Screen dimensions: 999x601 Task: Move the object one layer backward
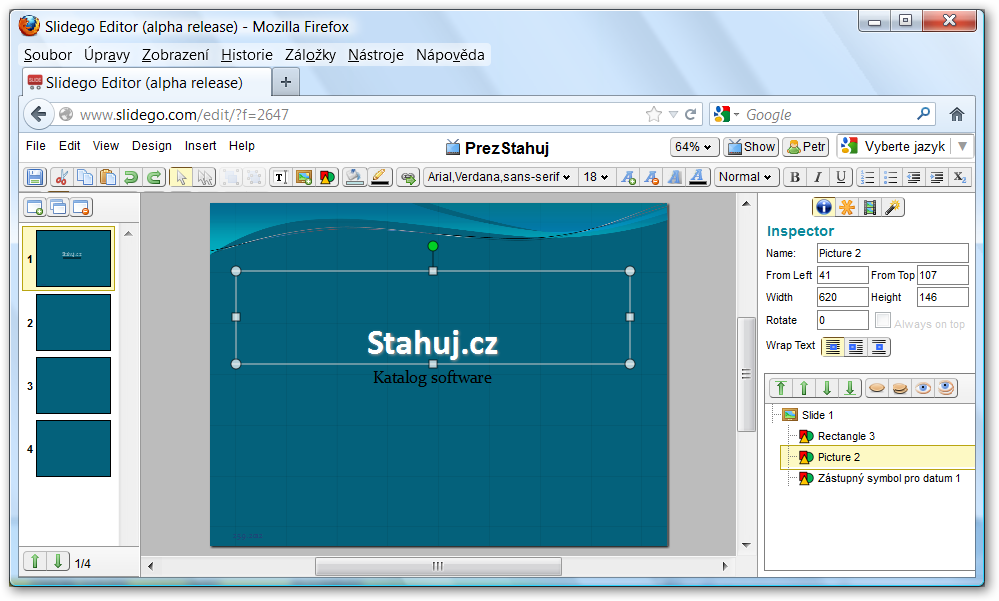[827, 388]
